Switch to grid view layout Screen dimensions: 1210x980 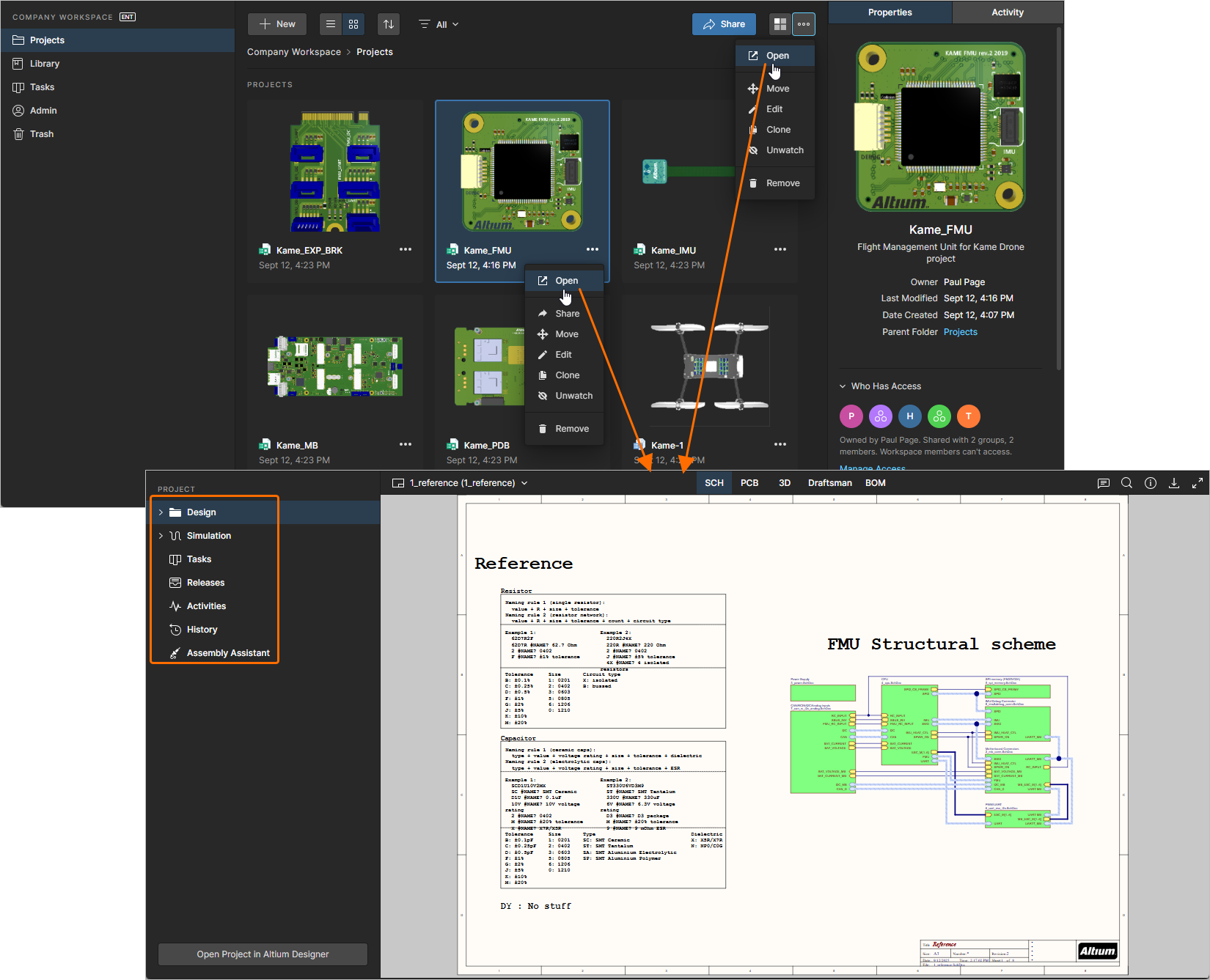click(x=353, y=24)
